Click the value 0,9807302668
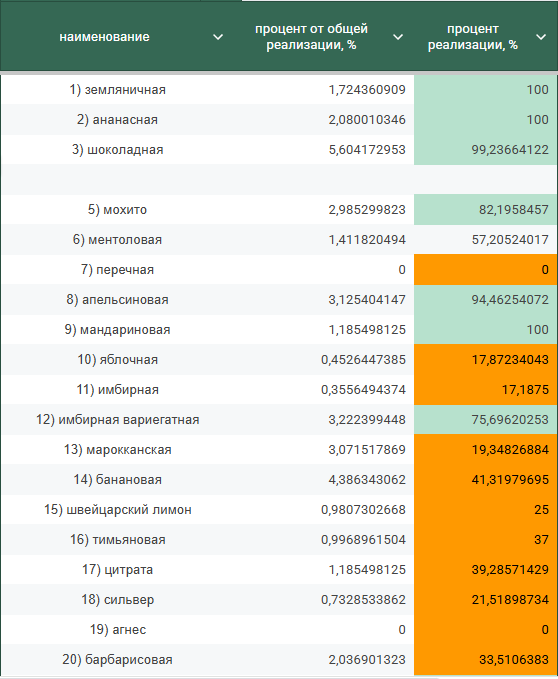This screenshot has height=679, width=558. pyautogui.click(x=363, y=510)
